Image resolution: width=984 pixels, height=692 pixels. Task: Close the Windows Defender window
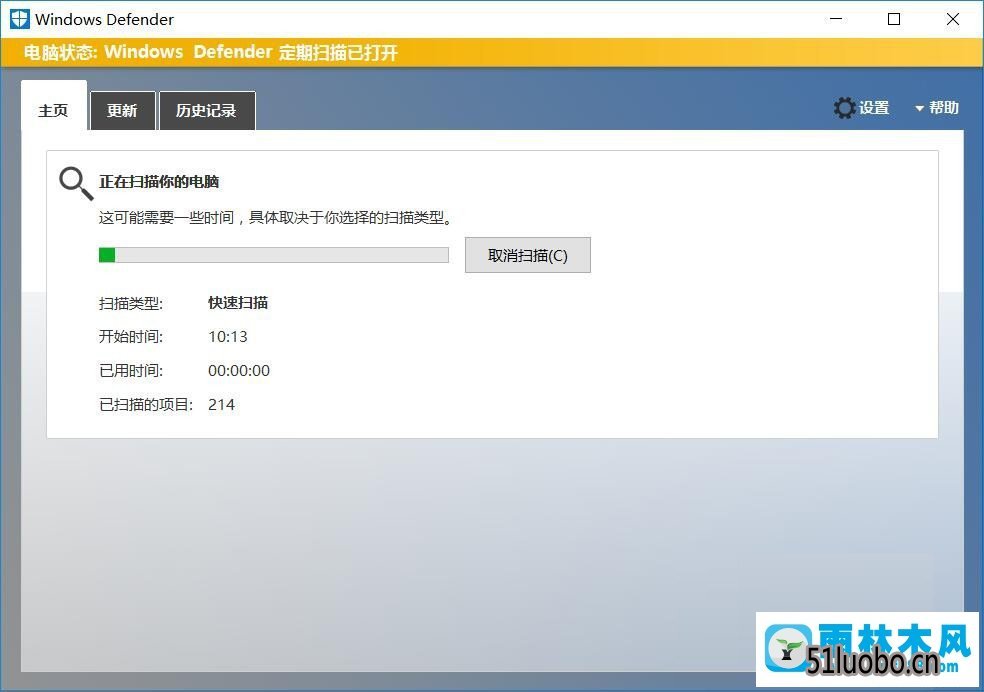(x=953, y=19)
